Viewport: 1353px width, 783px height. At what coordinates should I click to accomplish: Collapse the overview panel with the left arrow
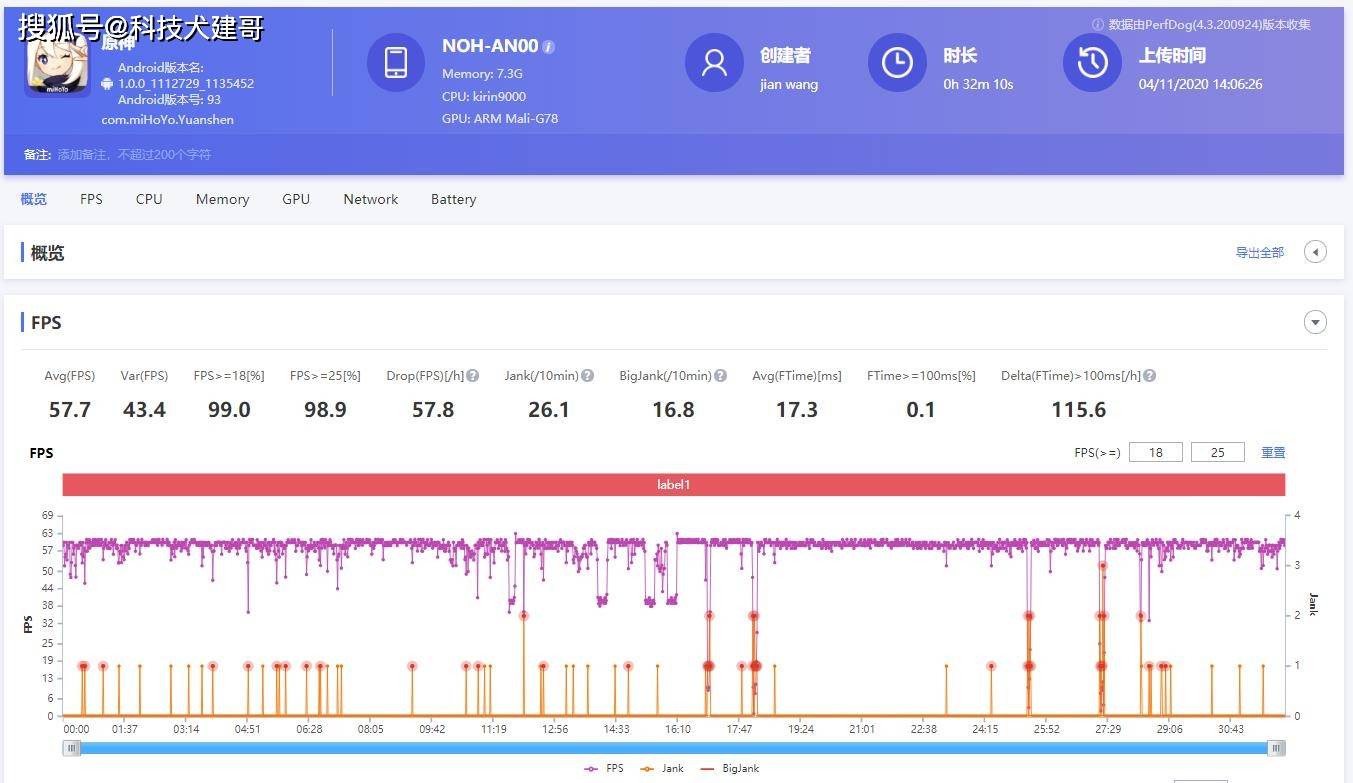[1315, 252]
